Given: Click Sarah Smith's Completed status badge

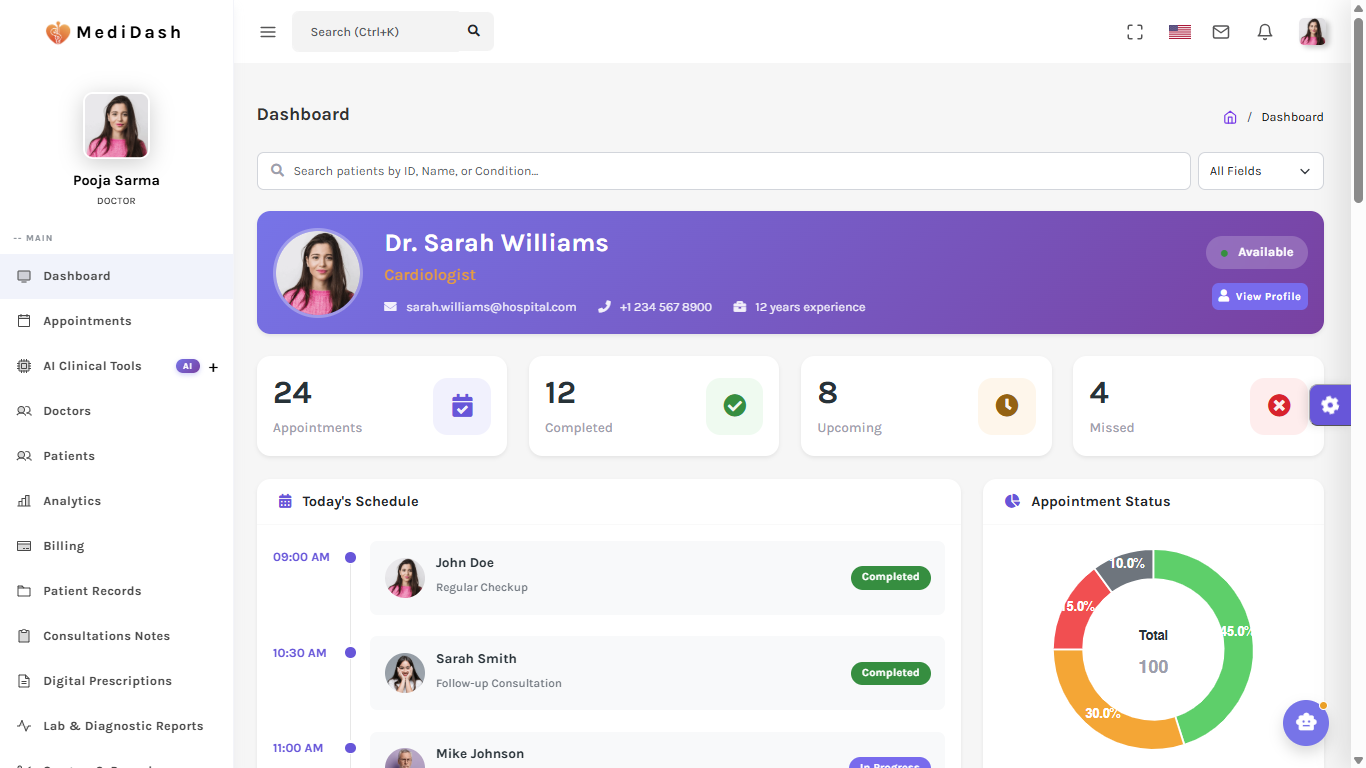Looking at the screenshot, I should (891, 673).
